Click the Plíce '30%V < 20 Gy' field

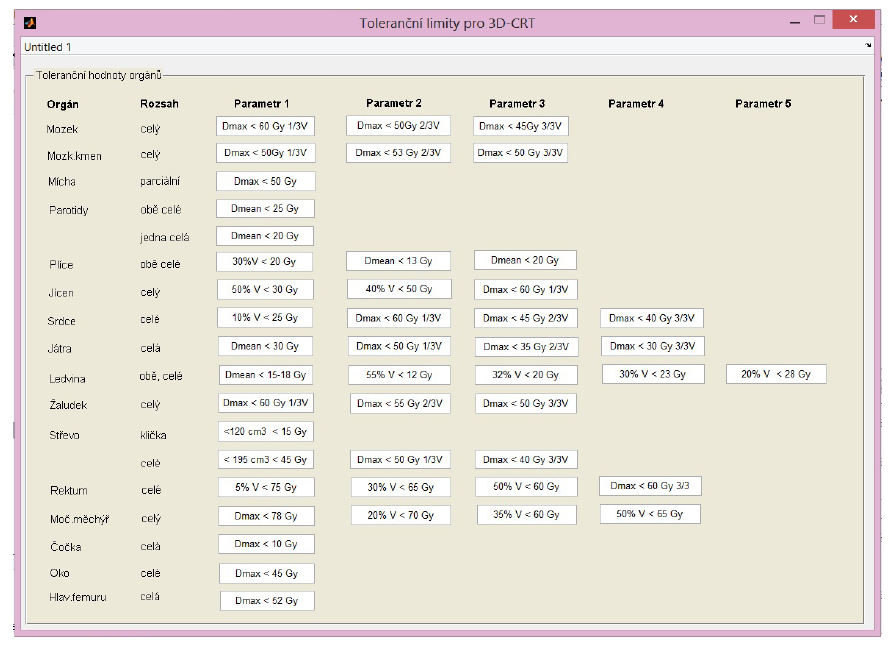pyautogui.click(x=265, y=261)
